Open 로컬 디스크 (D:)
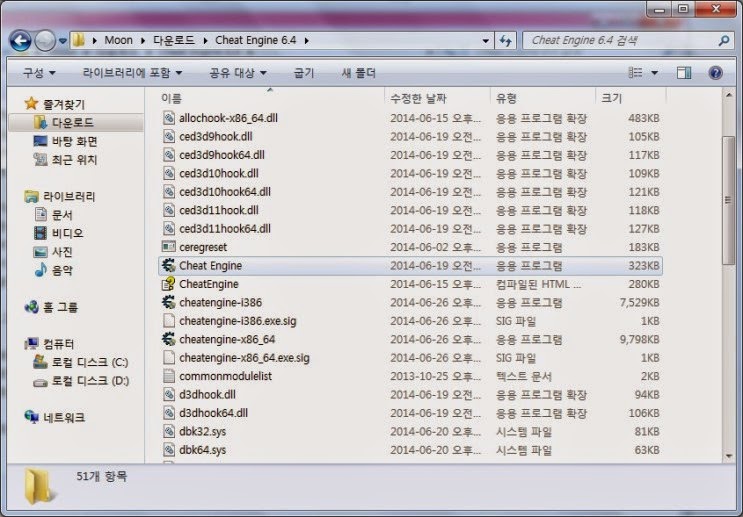Screen dimensions: 743x517 point(90,381)
